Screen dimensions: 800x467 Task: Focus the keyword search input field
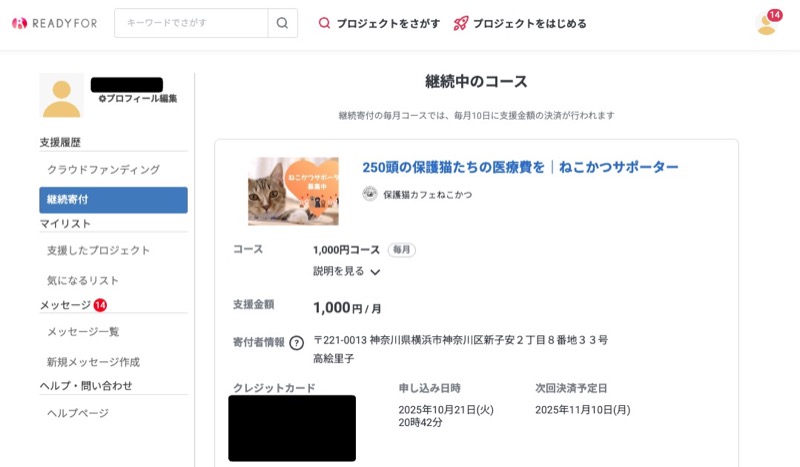[191, 23]
